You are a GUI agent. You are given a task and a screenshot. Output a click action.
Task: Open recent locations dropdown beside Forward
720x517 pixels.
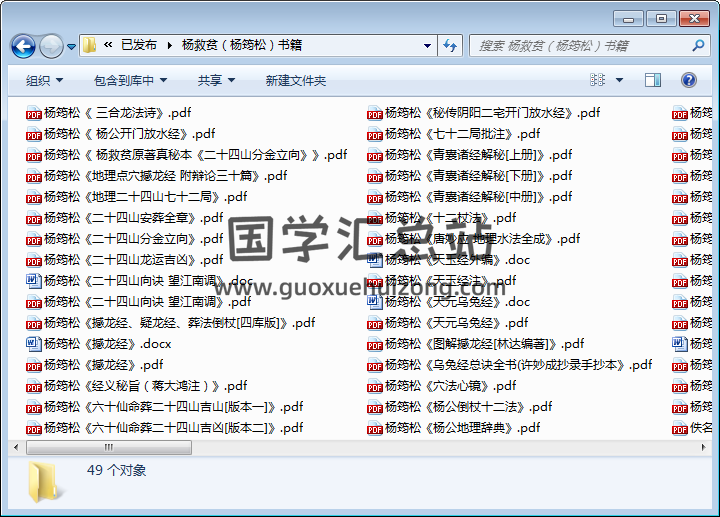[x=71, y=46]
